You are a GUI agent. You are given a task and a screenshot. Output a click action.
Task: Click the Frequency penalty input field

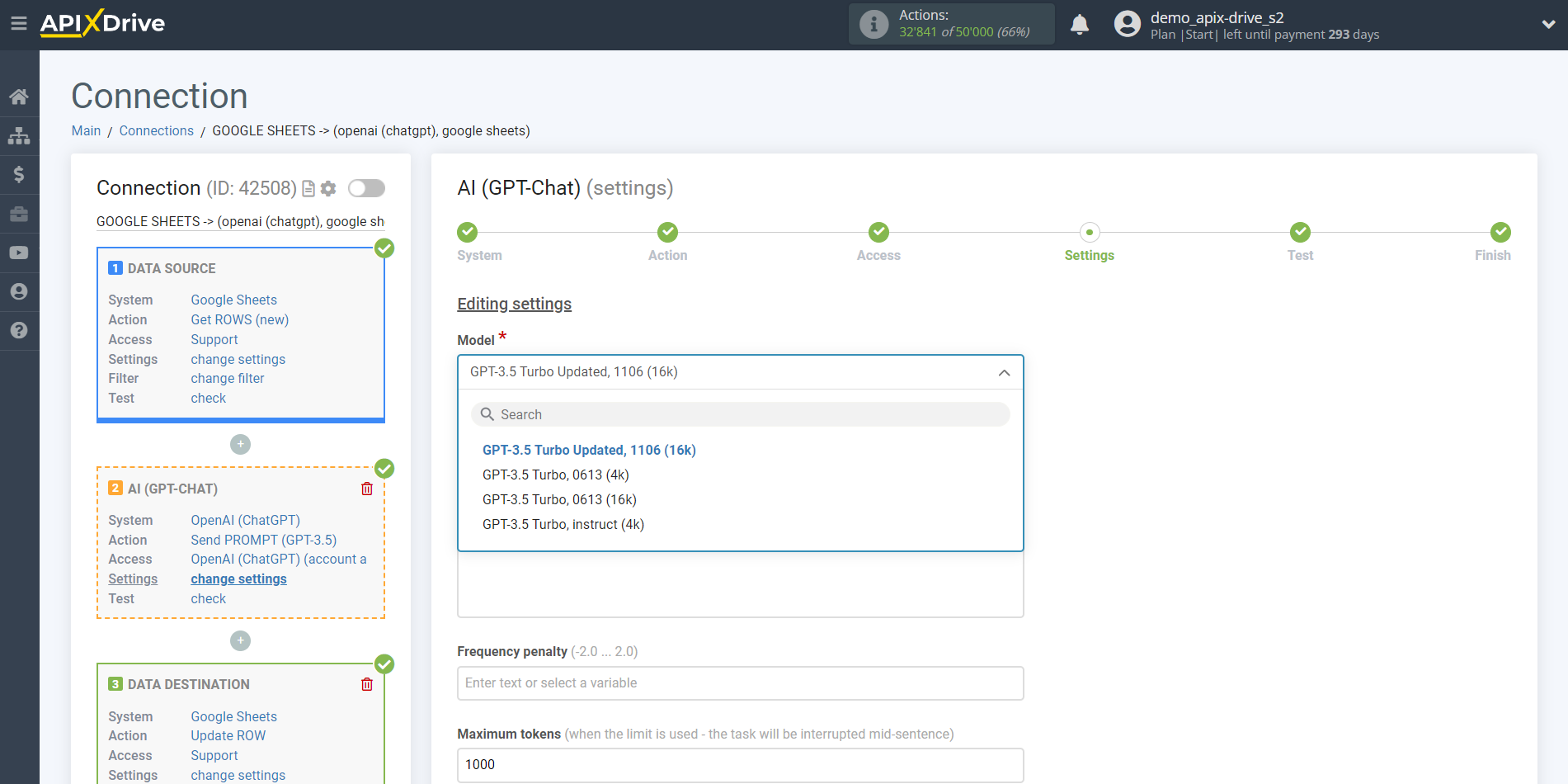pyautogui.click(x=740, y=683)
